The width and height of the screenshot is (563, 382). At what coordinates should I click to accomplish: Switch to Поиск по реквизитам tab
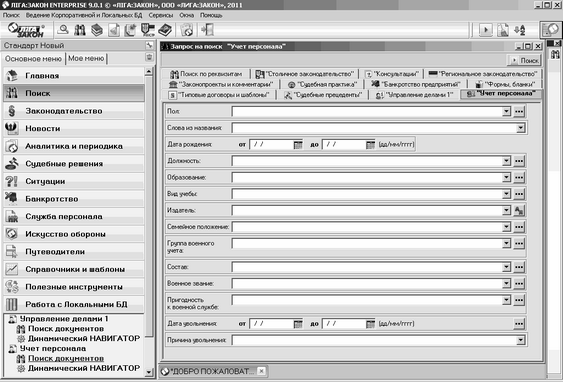pos(206,74)
